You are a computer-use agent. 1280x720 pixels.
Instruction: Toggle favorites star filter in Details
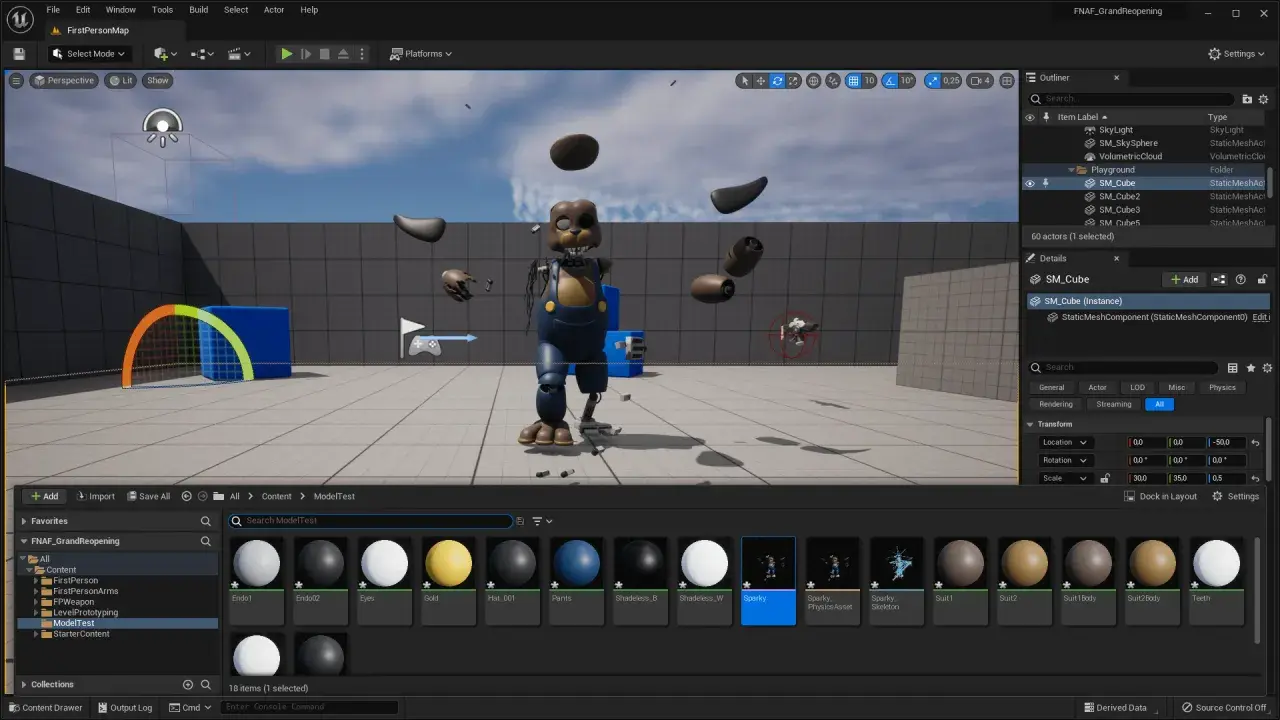click(1250, 368)
